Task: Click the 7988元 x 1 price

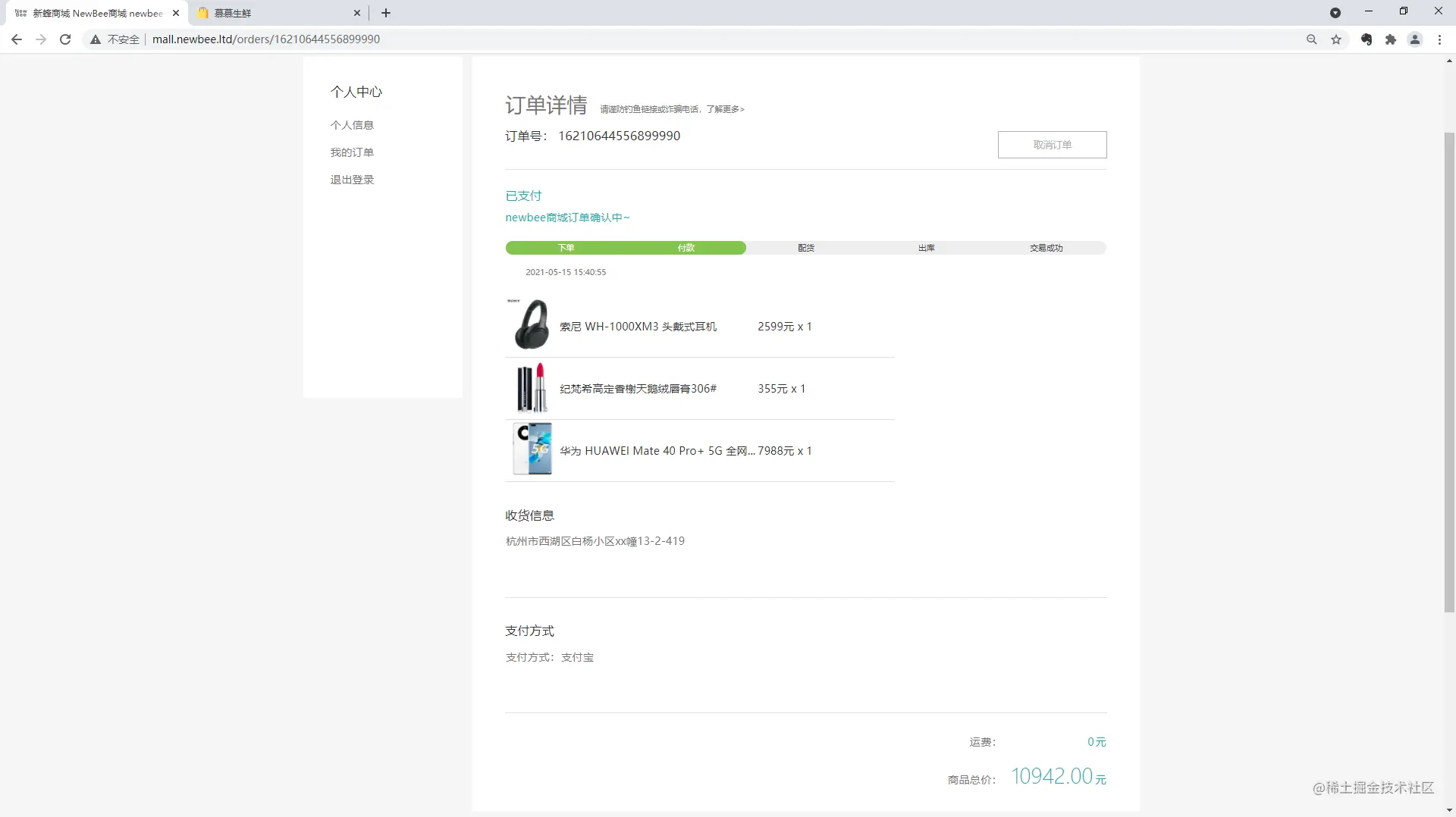Action: [x=785, y=451]
